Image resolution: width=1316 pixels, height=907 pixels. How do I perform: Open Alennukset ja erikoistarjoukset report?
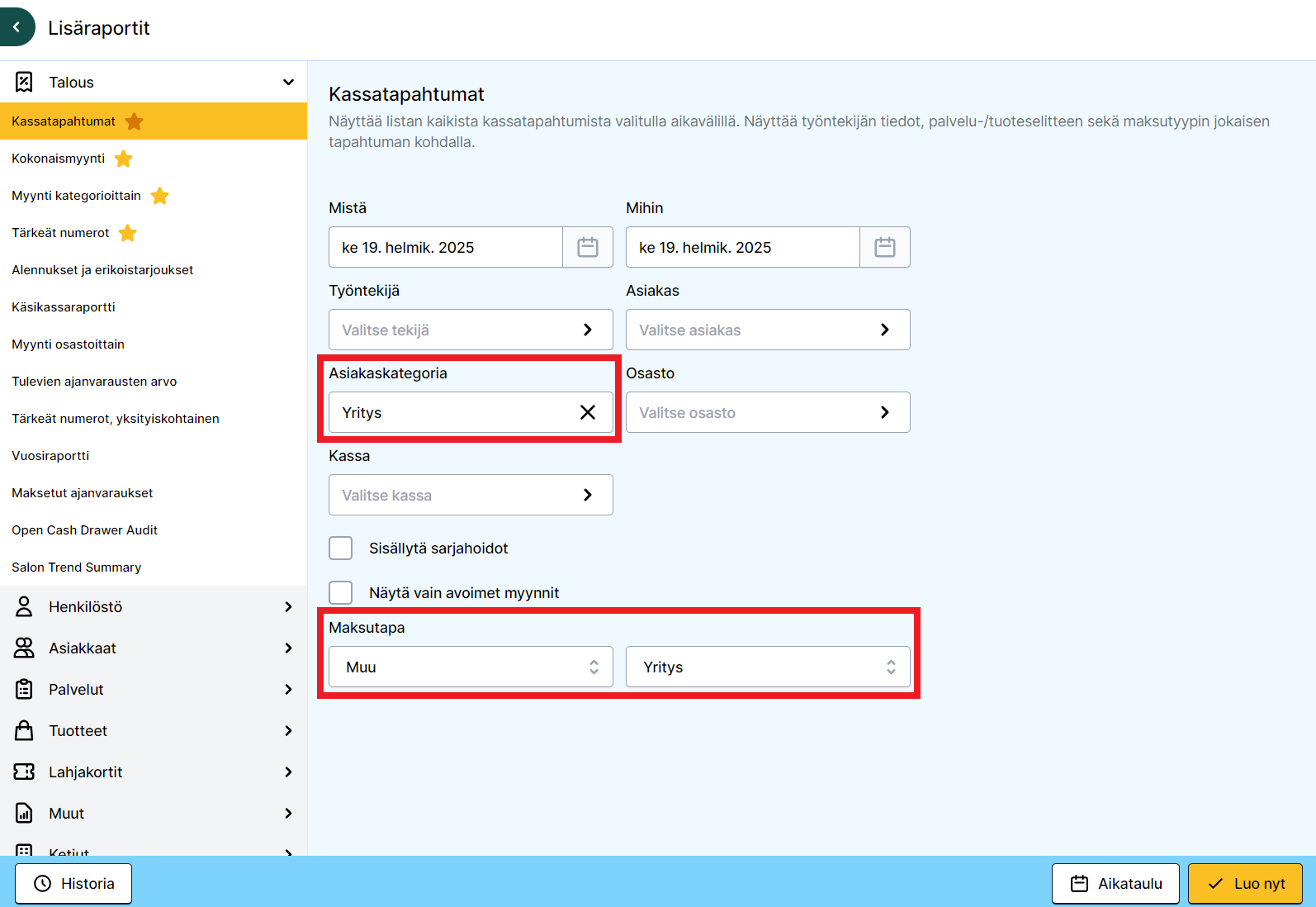tap(154, 270)
